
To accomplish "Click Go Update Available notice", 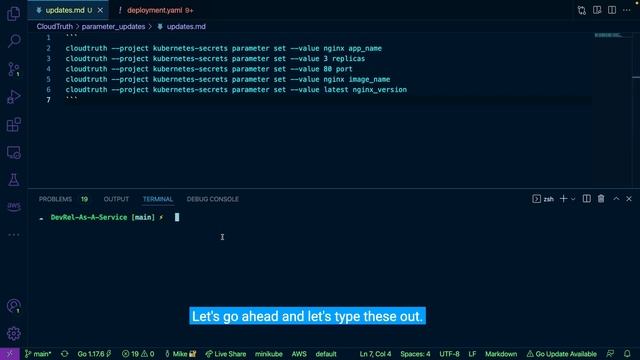I will coord(561,354).
